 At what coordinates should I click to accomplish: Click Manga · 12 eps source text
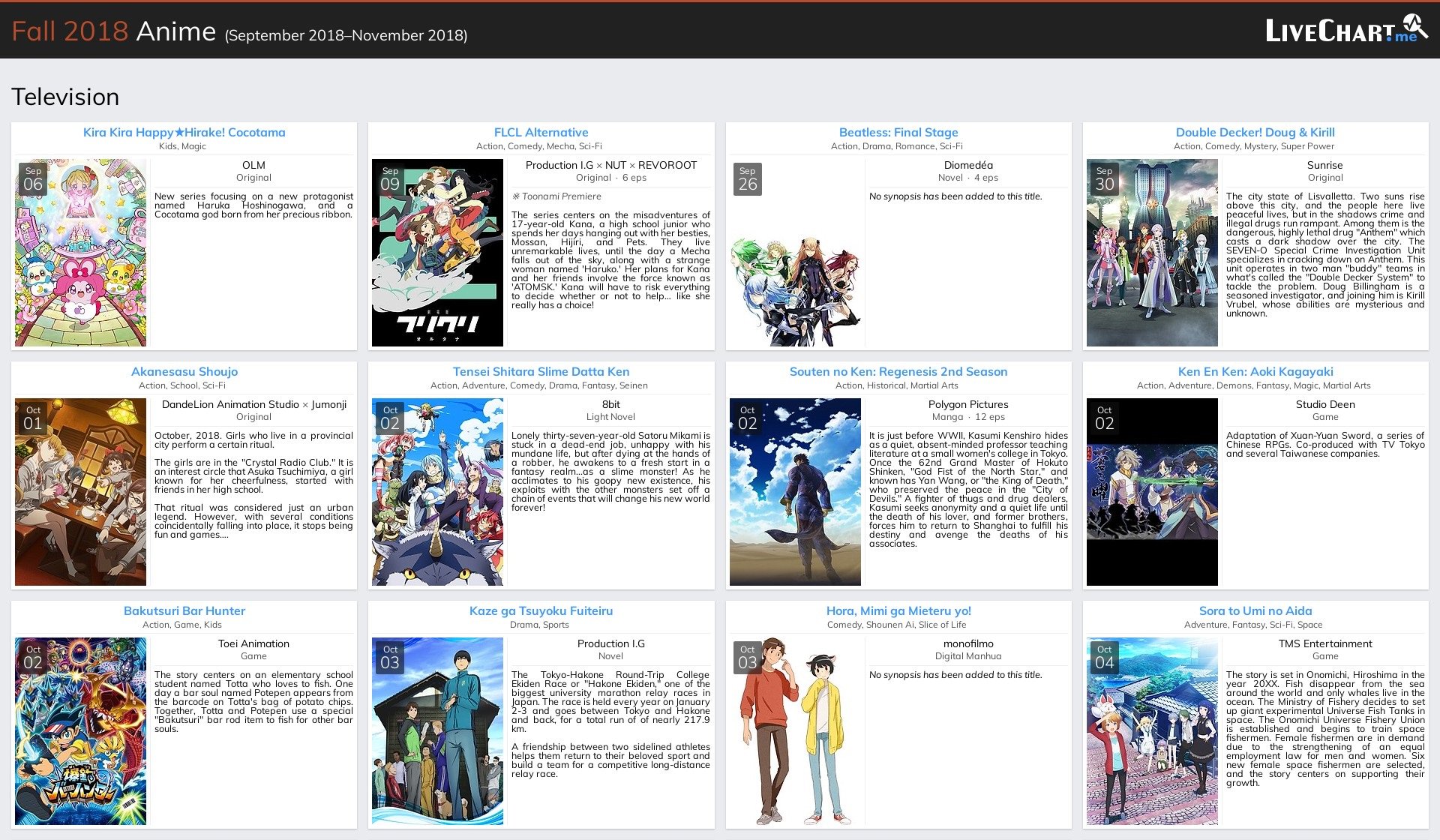coord(968,417)
